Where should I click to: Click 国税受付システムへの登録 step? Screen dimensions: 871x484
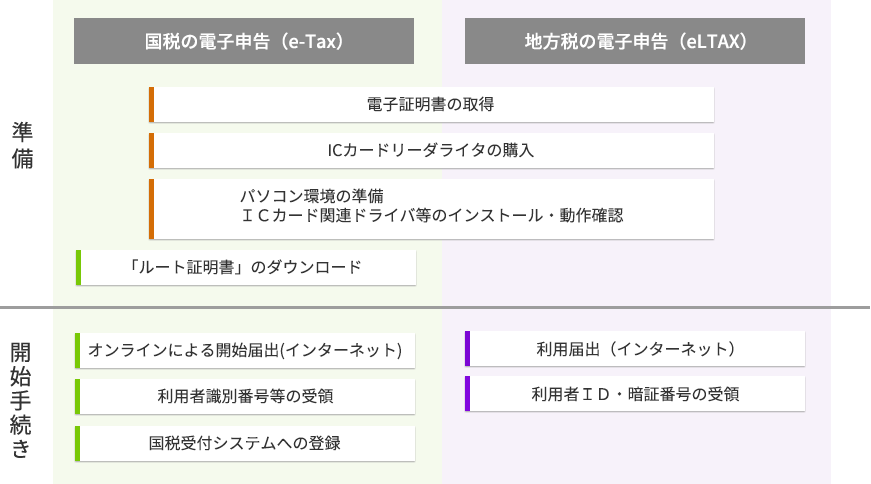click(245, 443)
